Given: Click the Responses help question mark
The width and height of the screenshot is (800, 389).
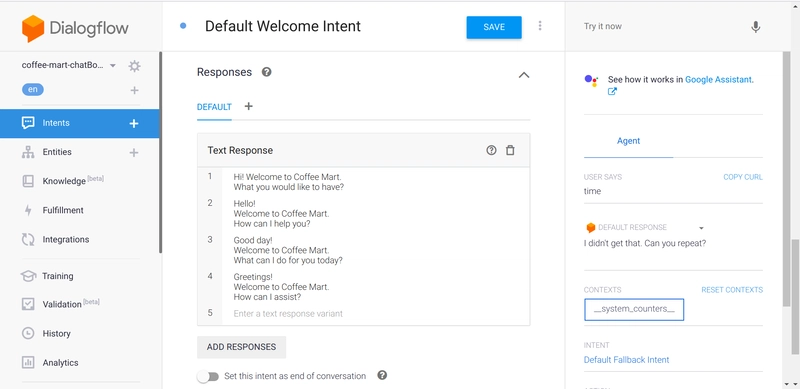Looking at the screenshot, I should [266, 72].
